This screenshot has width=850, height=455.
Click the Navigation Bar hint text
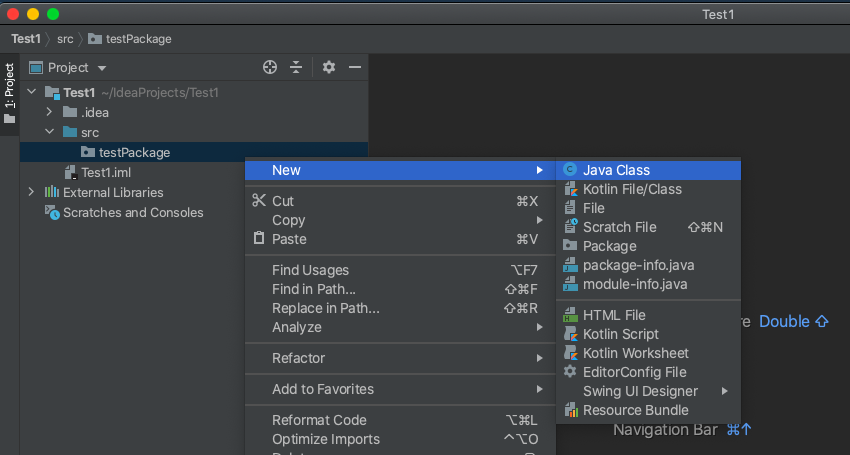(x=665, y=430)
